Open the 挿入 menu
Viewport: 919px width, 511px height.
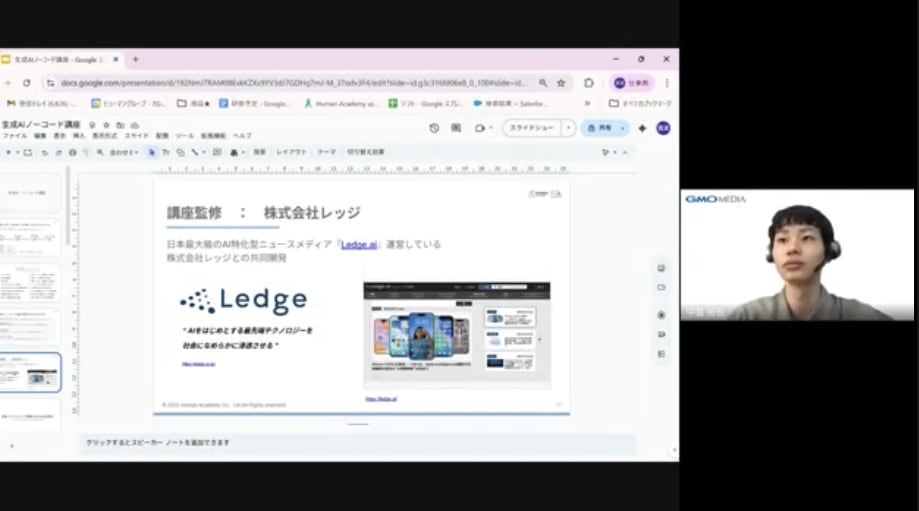[79, 136]
